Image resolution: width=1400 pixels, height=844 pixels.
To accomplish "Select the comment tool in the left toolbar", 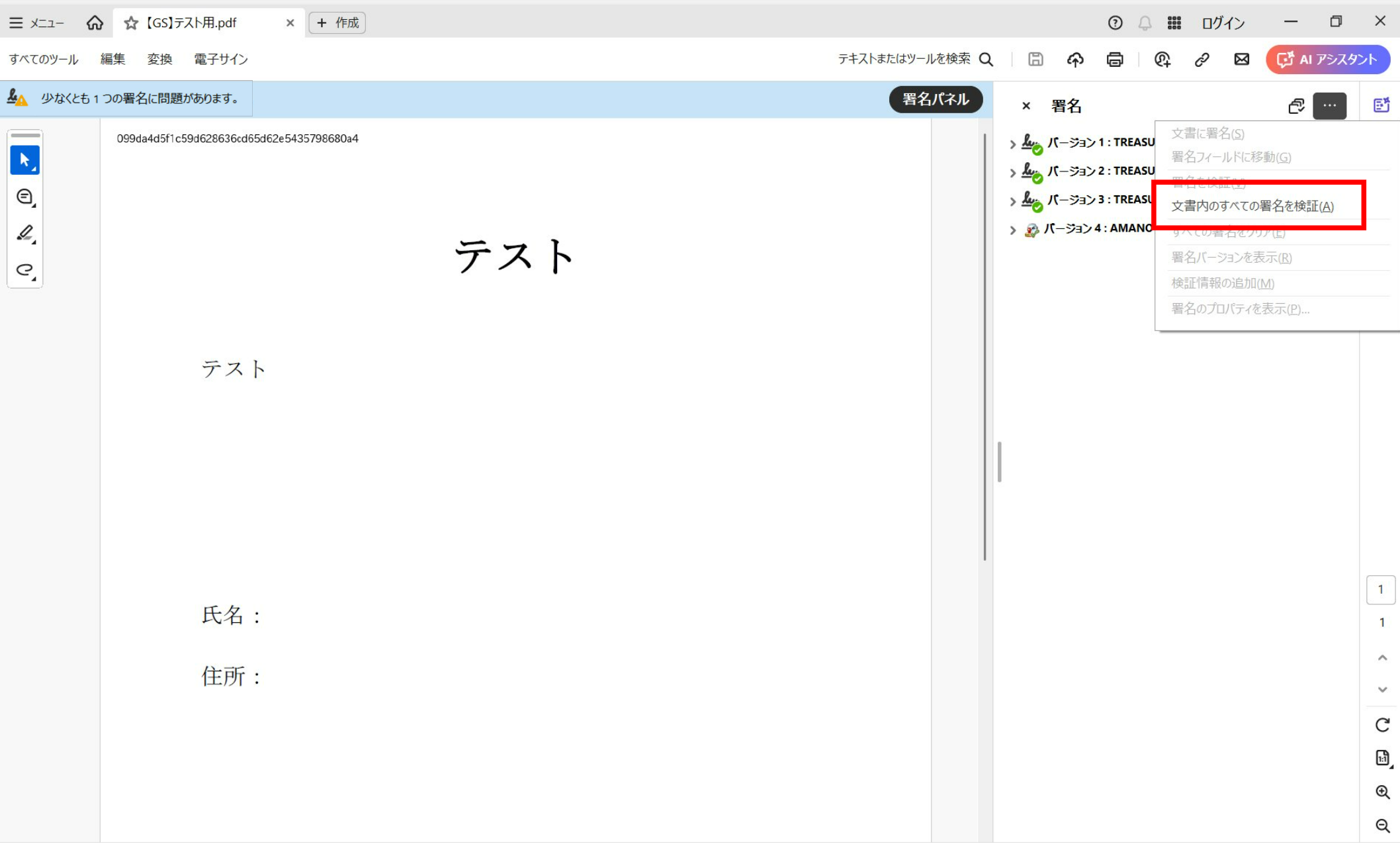I will tap(24, 196).
